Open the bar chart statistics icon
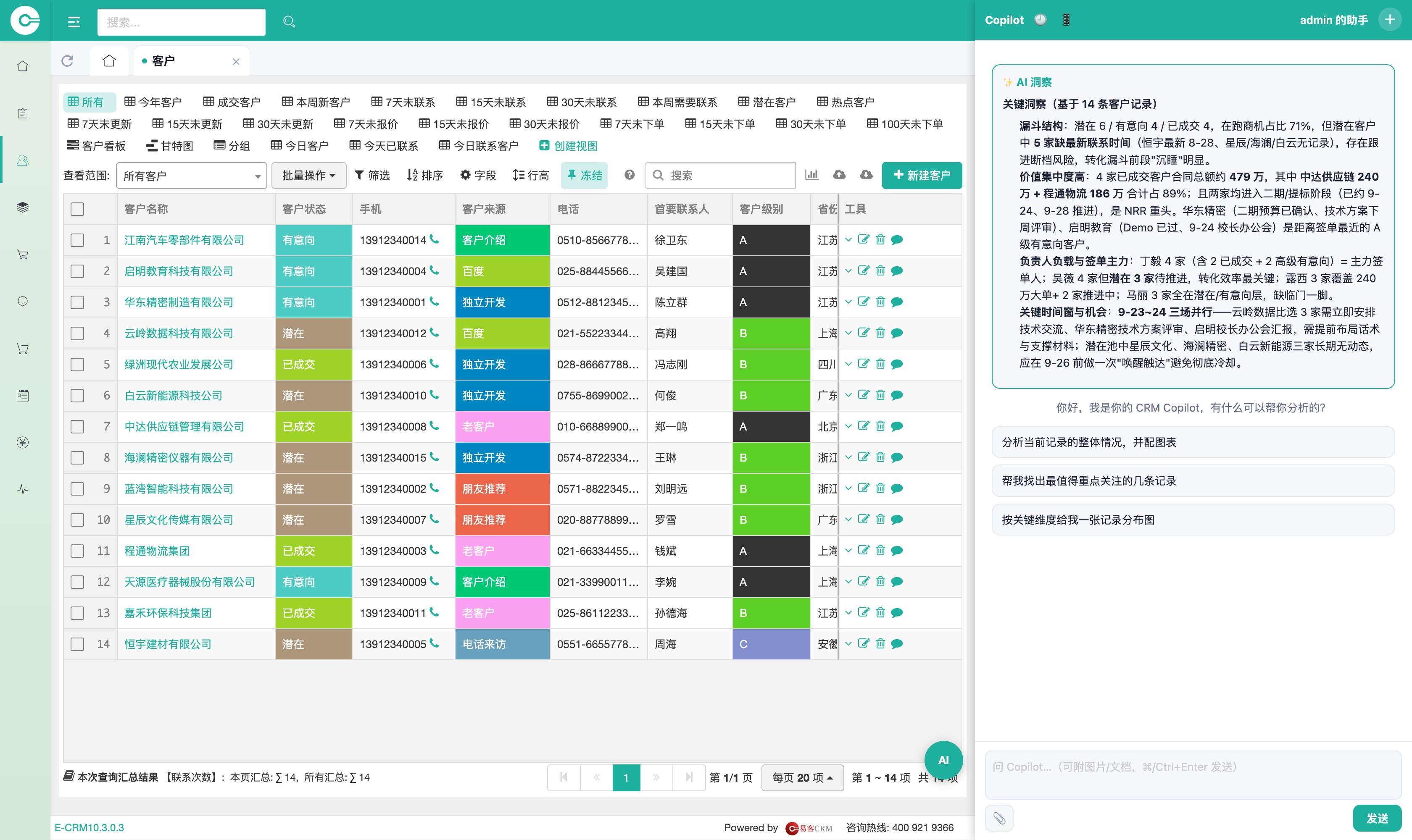The image size is (1412, 840). (811, 175)
